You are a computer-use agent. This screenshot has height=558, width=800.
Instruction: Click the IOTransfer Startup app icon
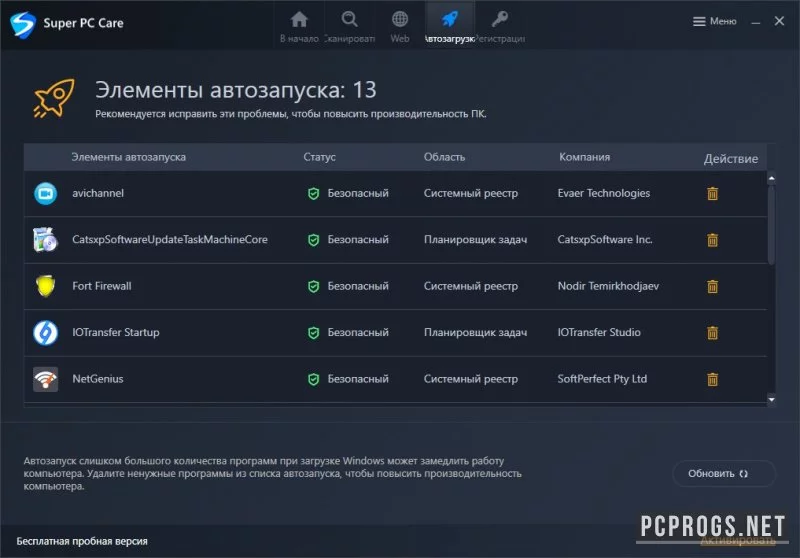tap(45, 333)
